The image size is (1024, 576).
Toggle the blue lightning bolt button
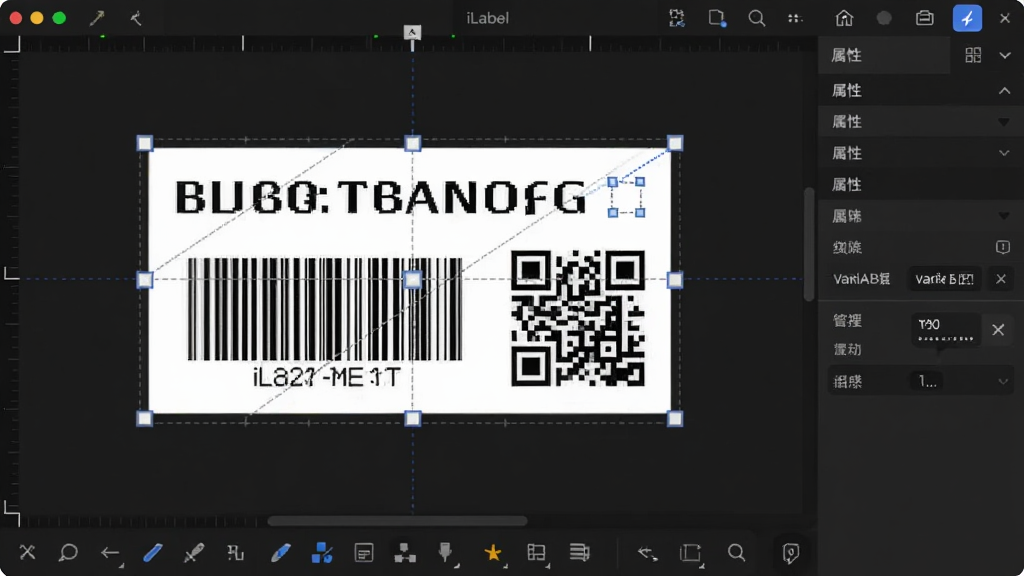[967, 18]
